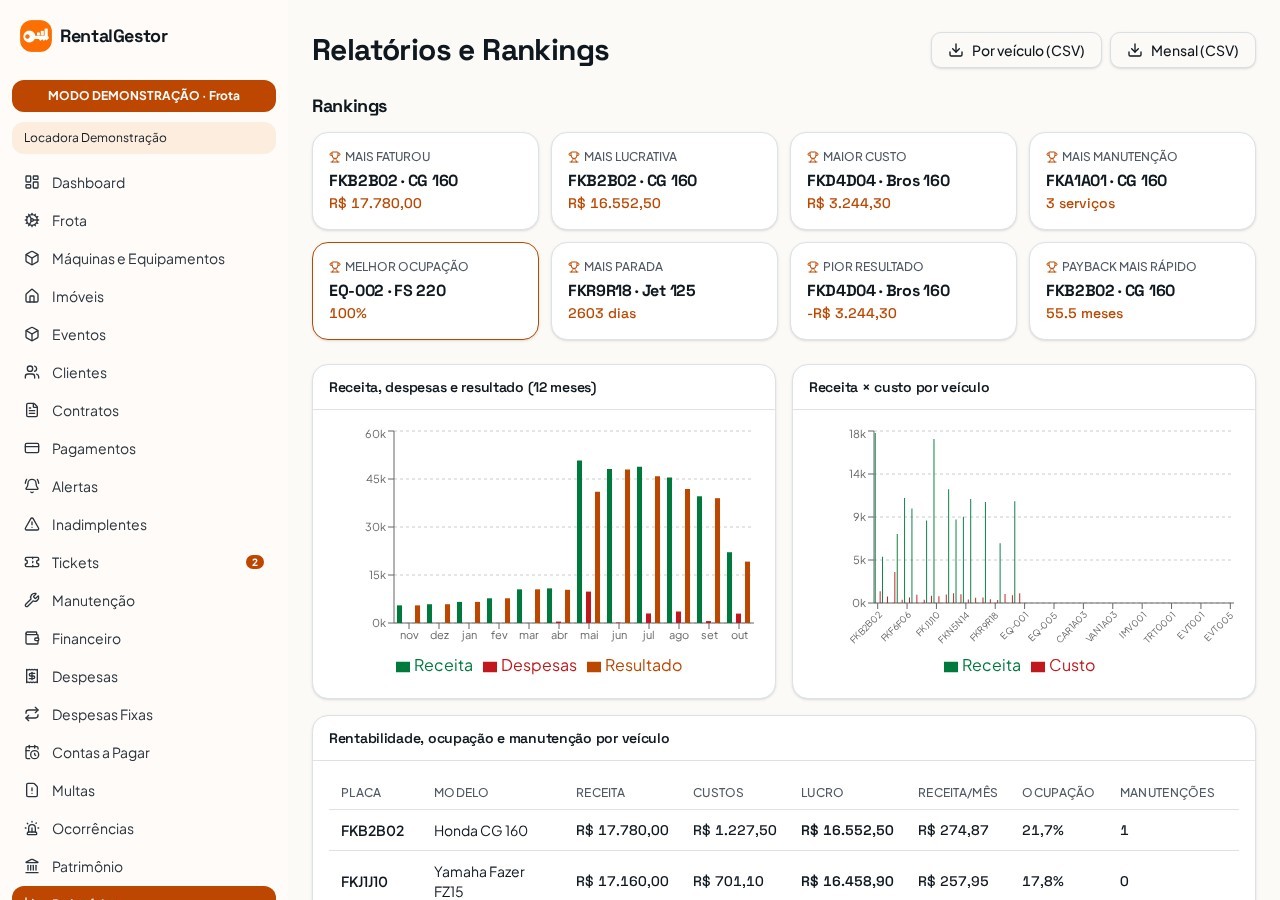Open the Manutenção section
This screenshot has width=1280, height=900.
click(144, 600)
